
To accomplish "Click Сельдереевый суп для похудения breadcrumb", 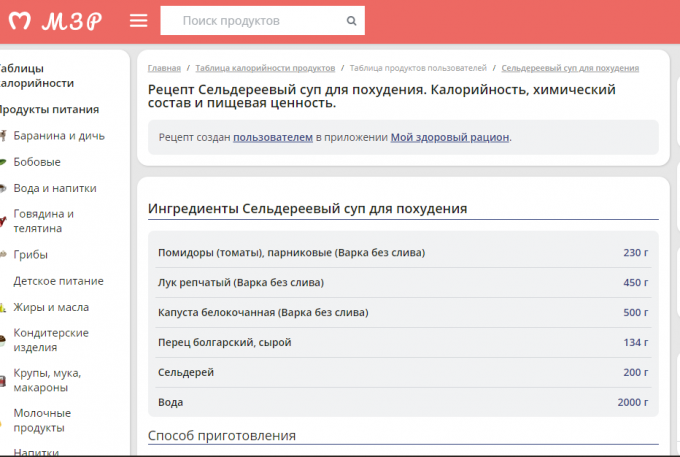I will tap(569, 68).
